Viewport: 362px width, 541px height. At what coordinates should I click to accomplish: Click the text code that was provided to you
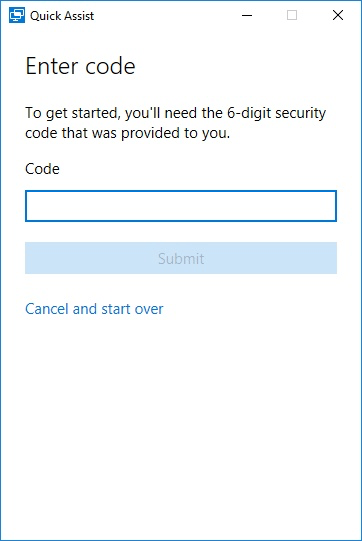click(128, 133)
